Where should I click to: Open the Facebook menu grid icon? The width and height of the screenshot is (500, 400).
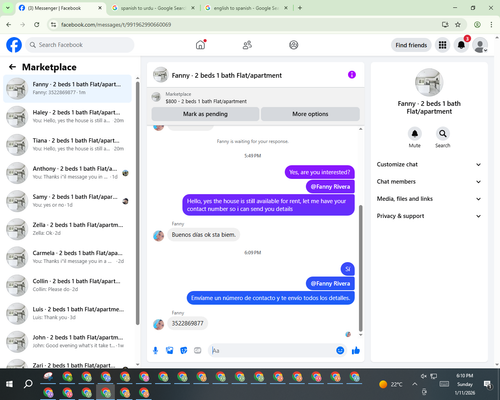click(442, 45)
